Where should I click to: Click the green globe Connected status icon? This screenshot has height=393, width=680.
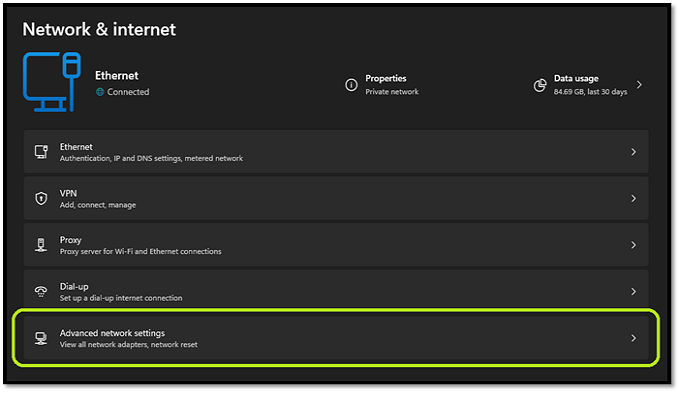tap(100, 92)
